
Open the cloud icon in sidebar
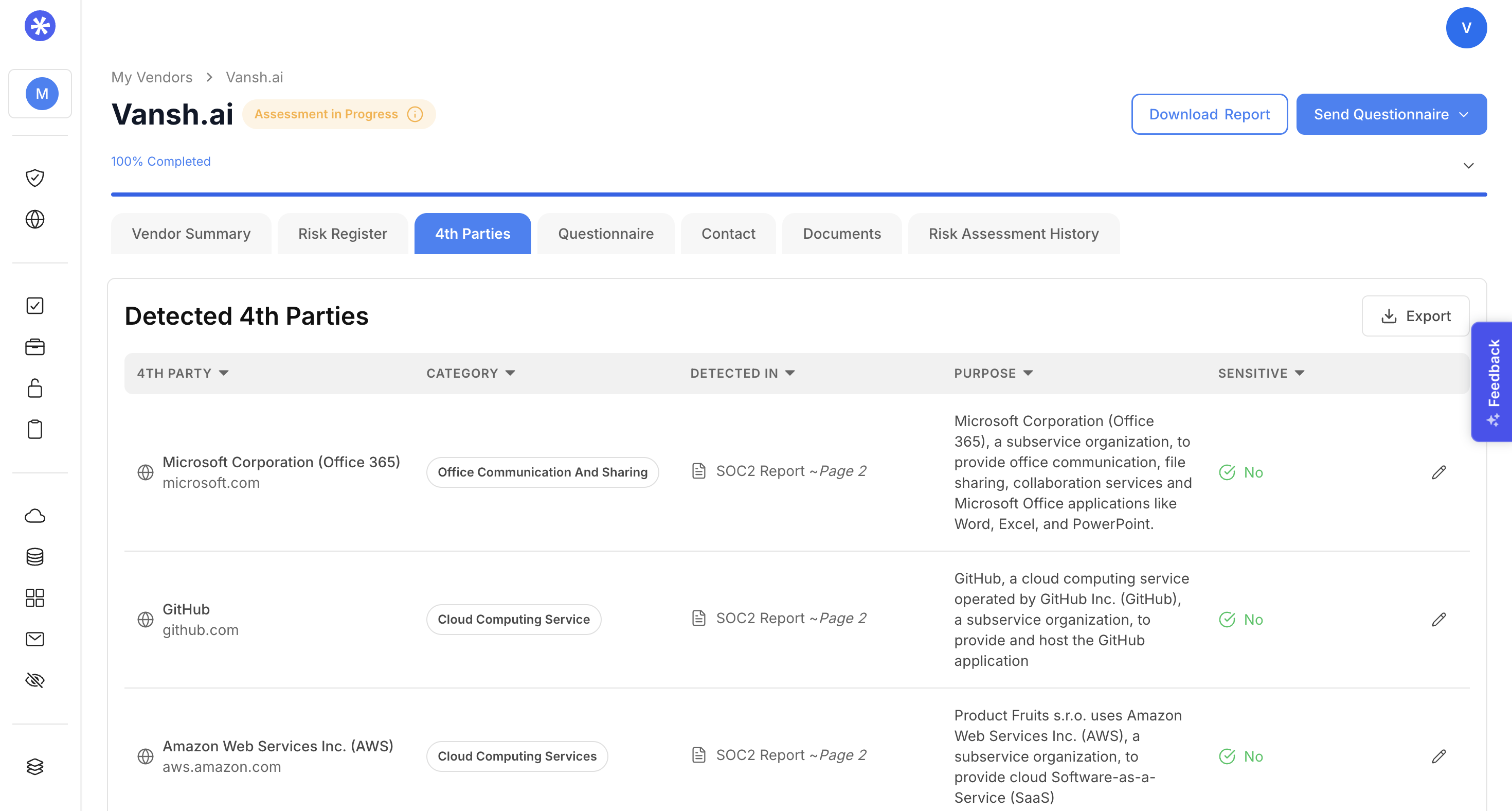click(x=34, y=516)
